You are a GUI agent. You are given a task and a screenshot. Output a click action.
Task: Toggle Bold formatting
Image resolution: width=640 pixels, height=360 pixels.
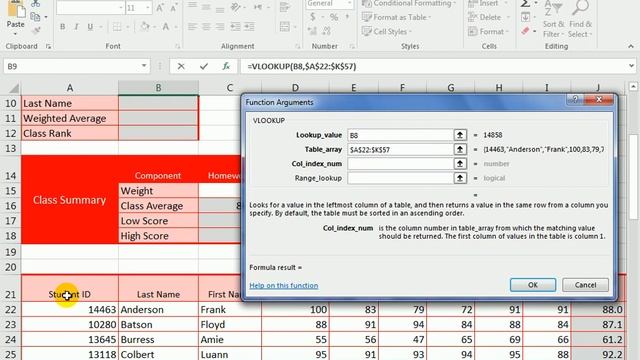(x=62, y=27)
